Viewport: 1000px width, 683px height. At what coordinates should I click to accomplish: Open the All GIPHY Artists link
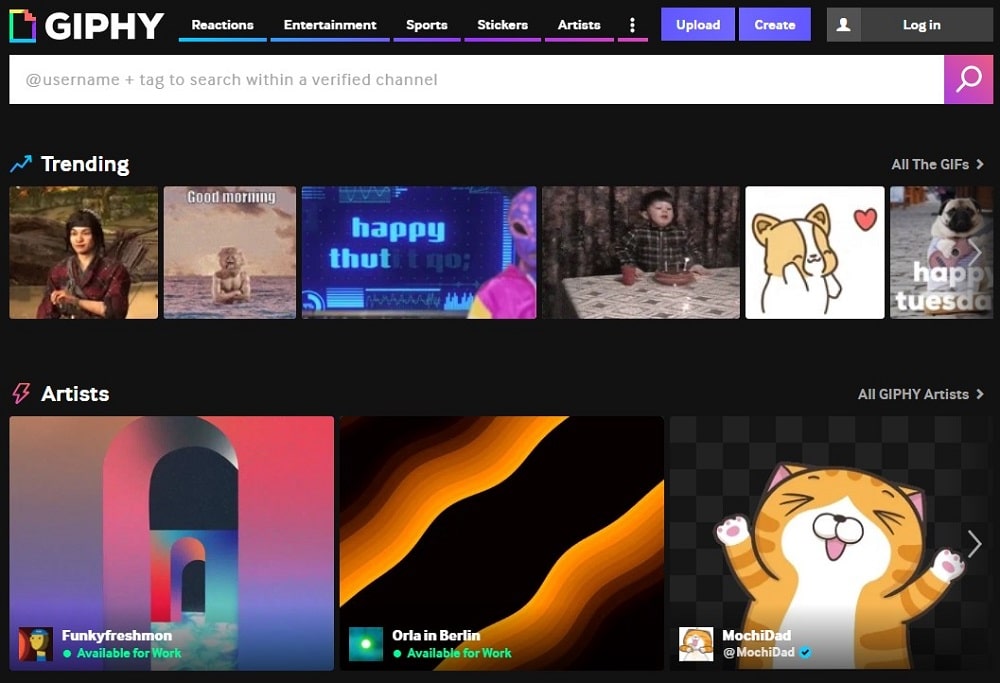921,394
